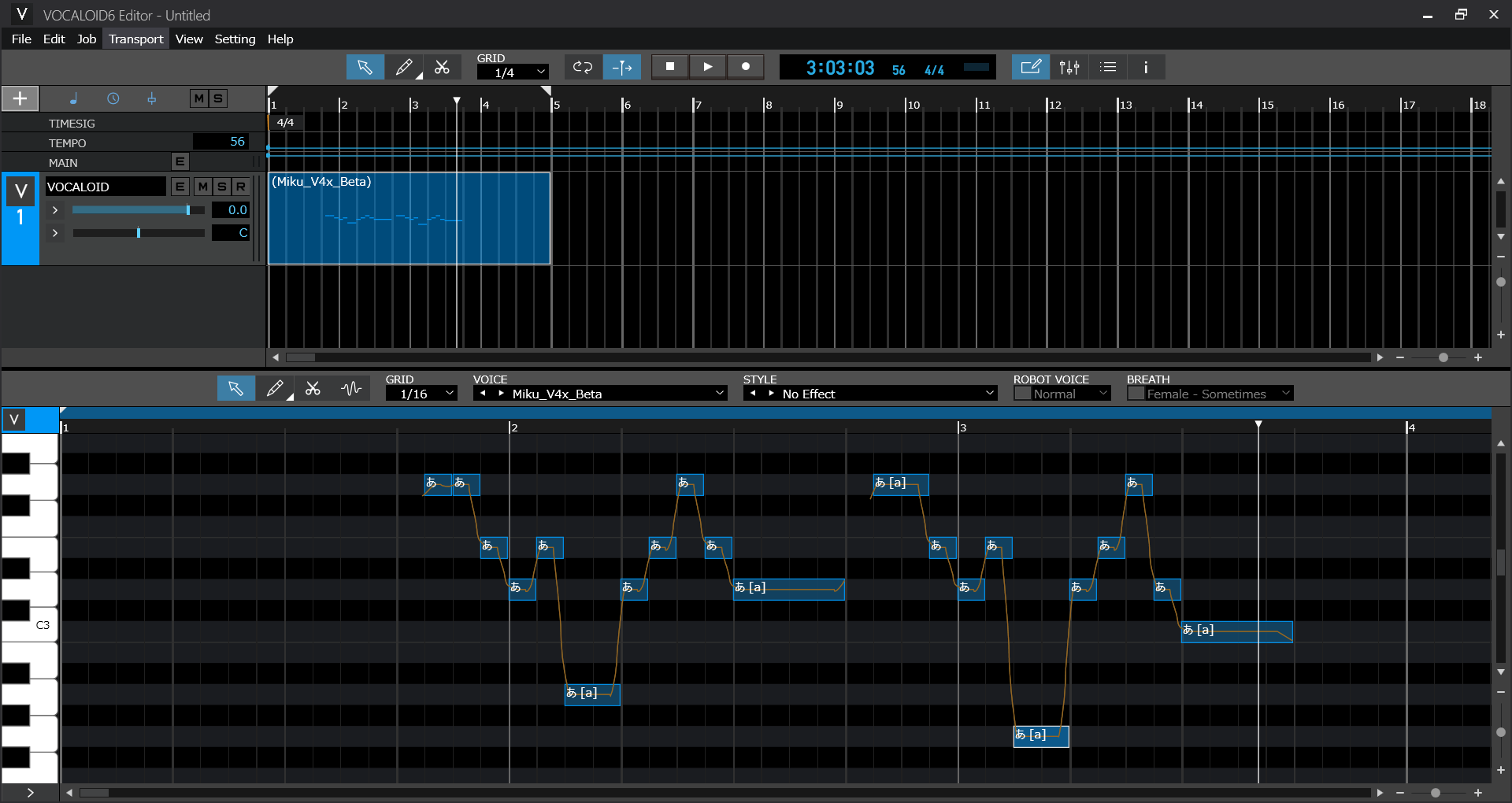Add a new track with plus button
The image size is (1512, 803).
click(x=20, y=98)
